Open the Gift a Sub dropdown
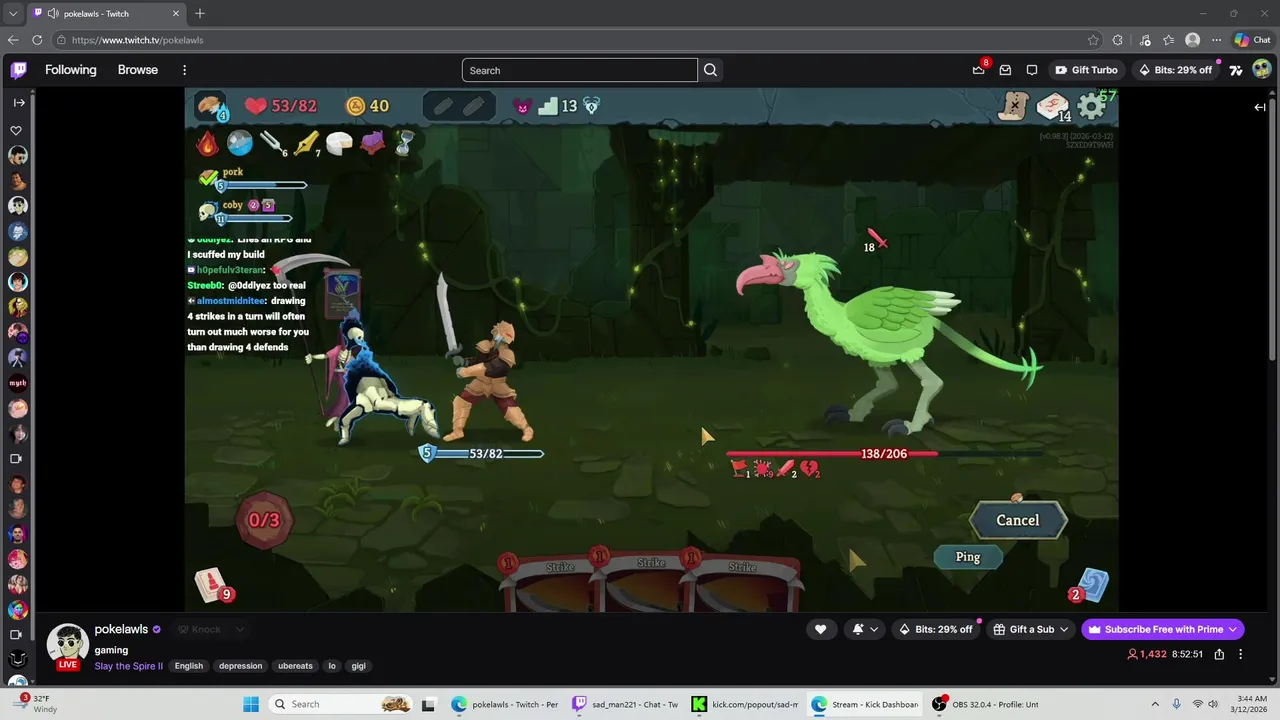This screenshot has height=720, width=1280. point(1031,629)
